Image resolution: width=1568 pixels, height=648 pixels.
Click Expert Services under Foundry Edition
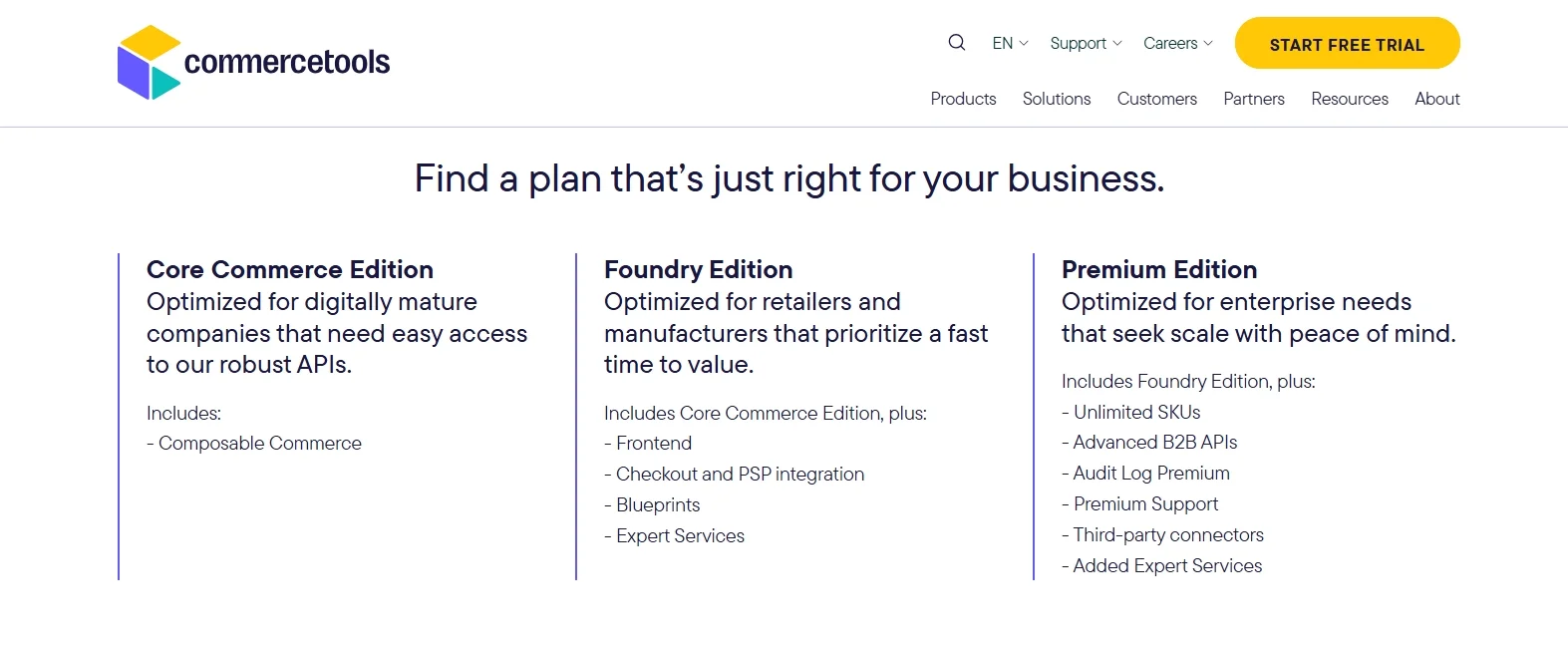pos(675,536)
